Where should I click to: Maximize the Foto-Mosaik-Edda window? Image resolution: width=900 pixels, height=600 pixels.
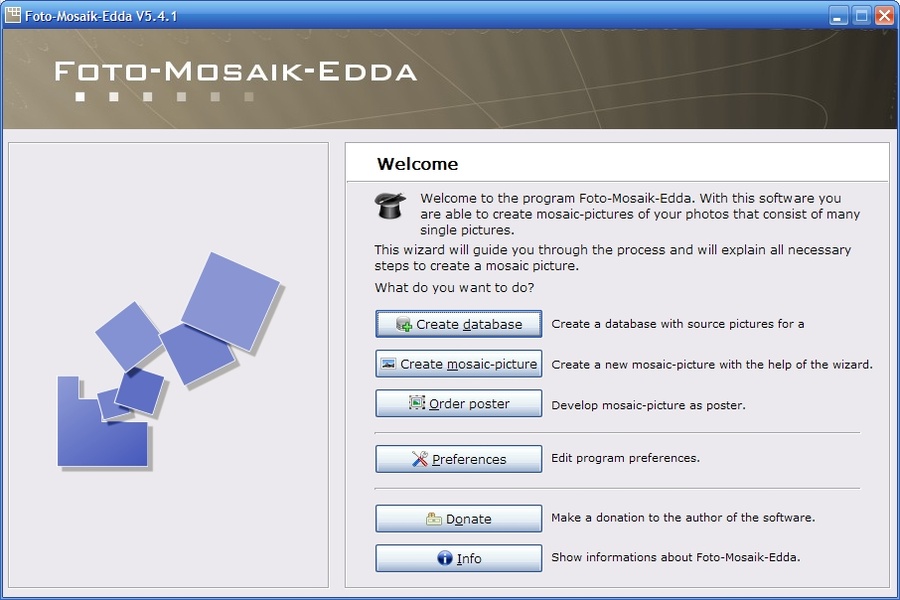pos(862,16)
